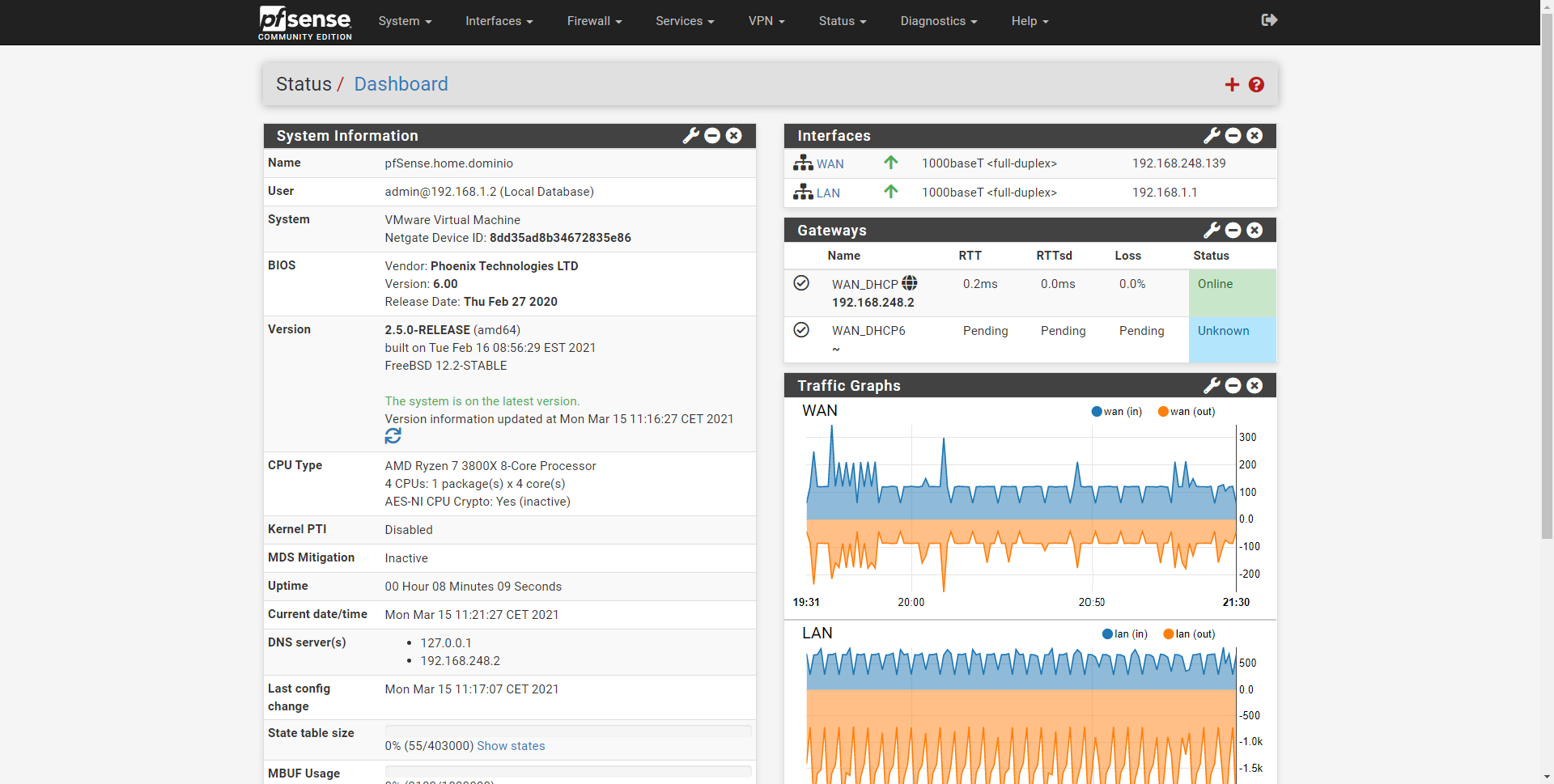Open the Diagnostics menu

click(x=938, y=21)
